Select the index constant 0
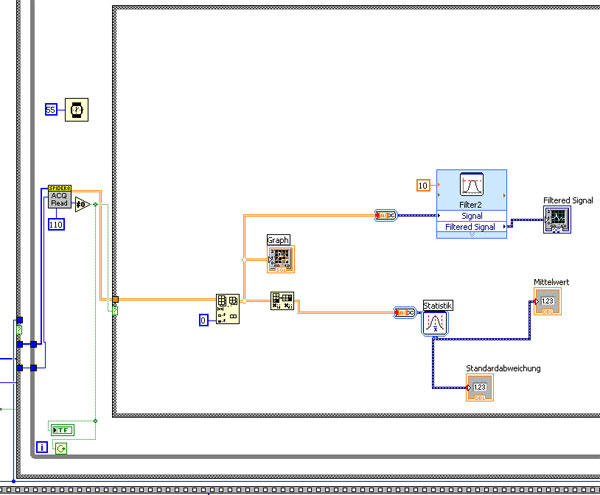The width and height of the screenshot is (600, 495). click(x=204, y=320)
